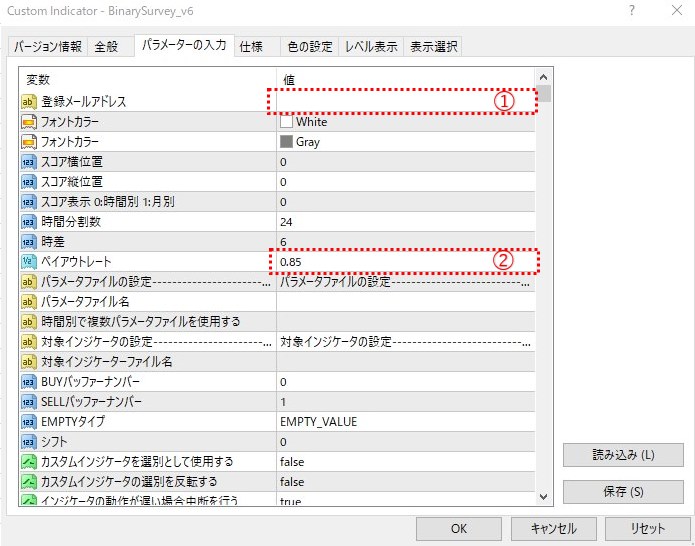Click the 123 icon next to スコア縦位置
The image size is (695, 546).
tap(29, 182)
